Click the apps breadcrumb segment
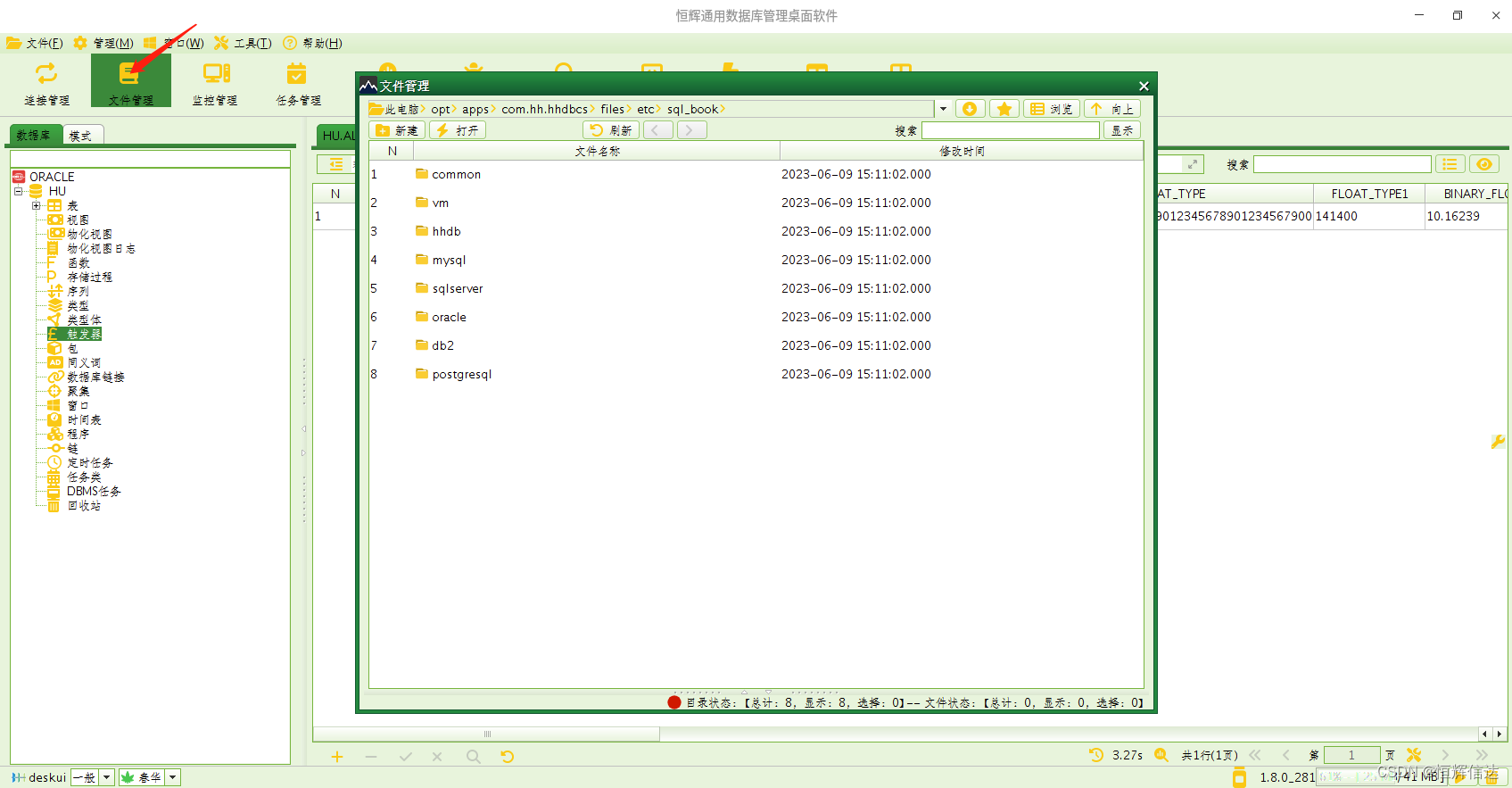Viewport: 1512px width, 788px height. click(475, 109)
